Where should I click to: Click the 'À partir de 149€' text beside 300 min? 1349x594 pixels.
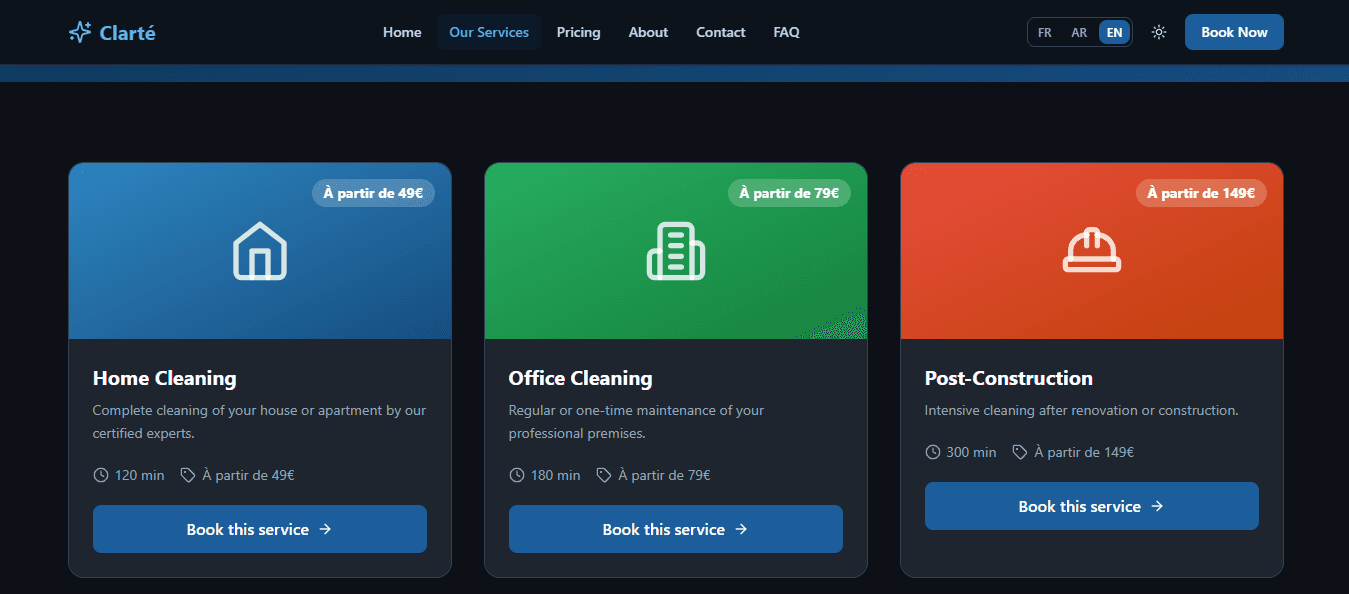(1084, 452)
